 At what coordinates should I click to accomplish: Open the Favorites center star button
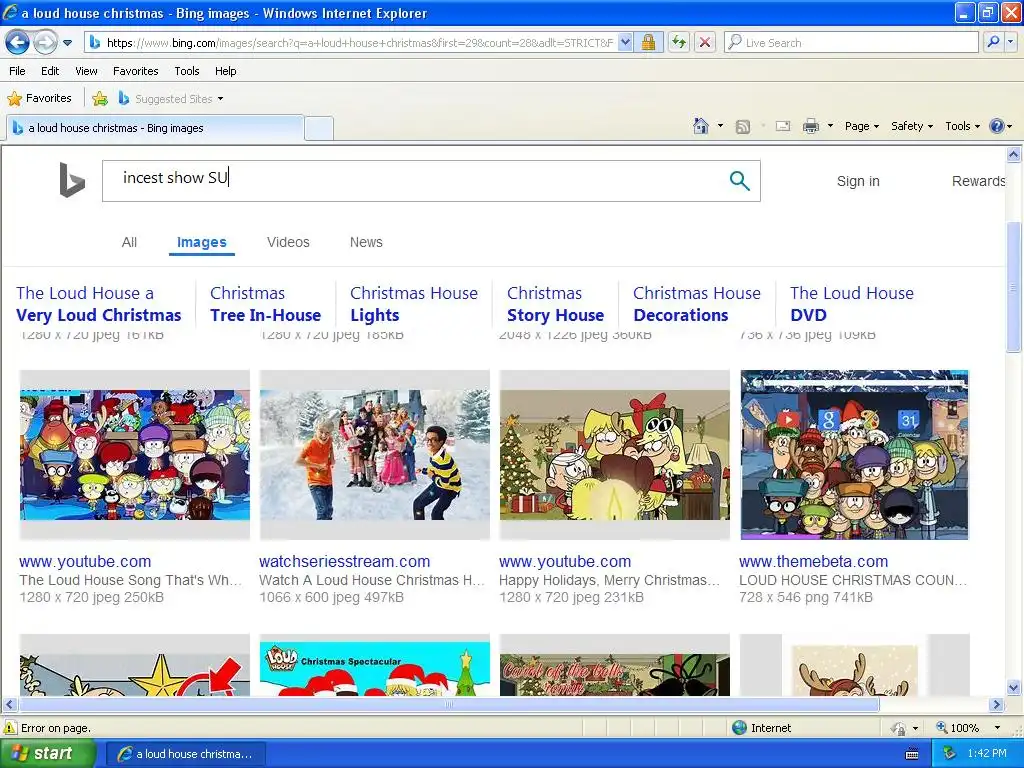tap(39, 99)
